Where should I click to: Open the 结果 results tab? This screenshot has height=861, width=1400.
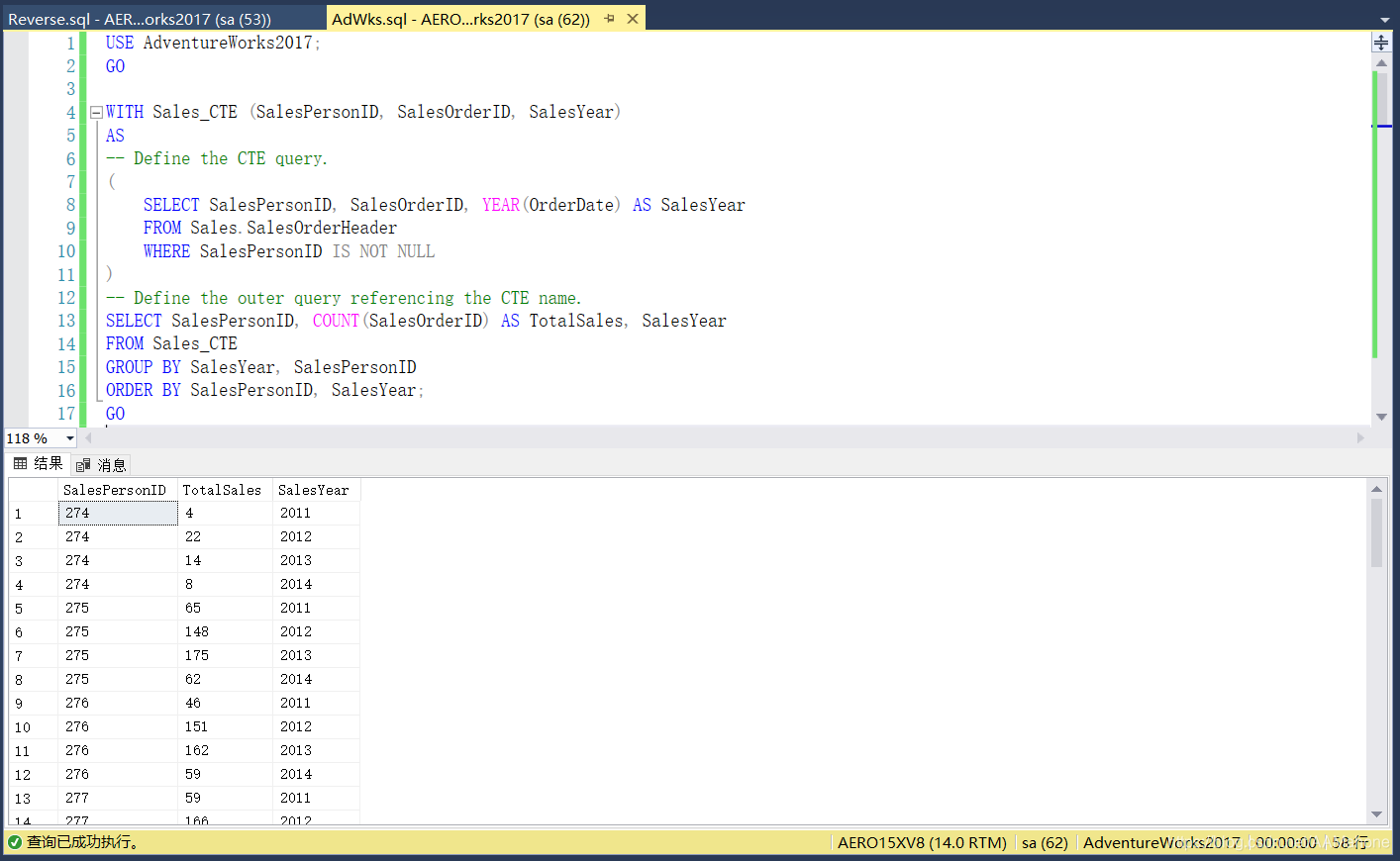pos(39,464)
